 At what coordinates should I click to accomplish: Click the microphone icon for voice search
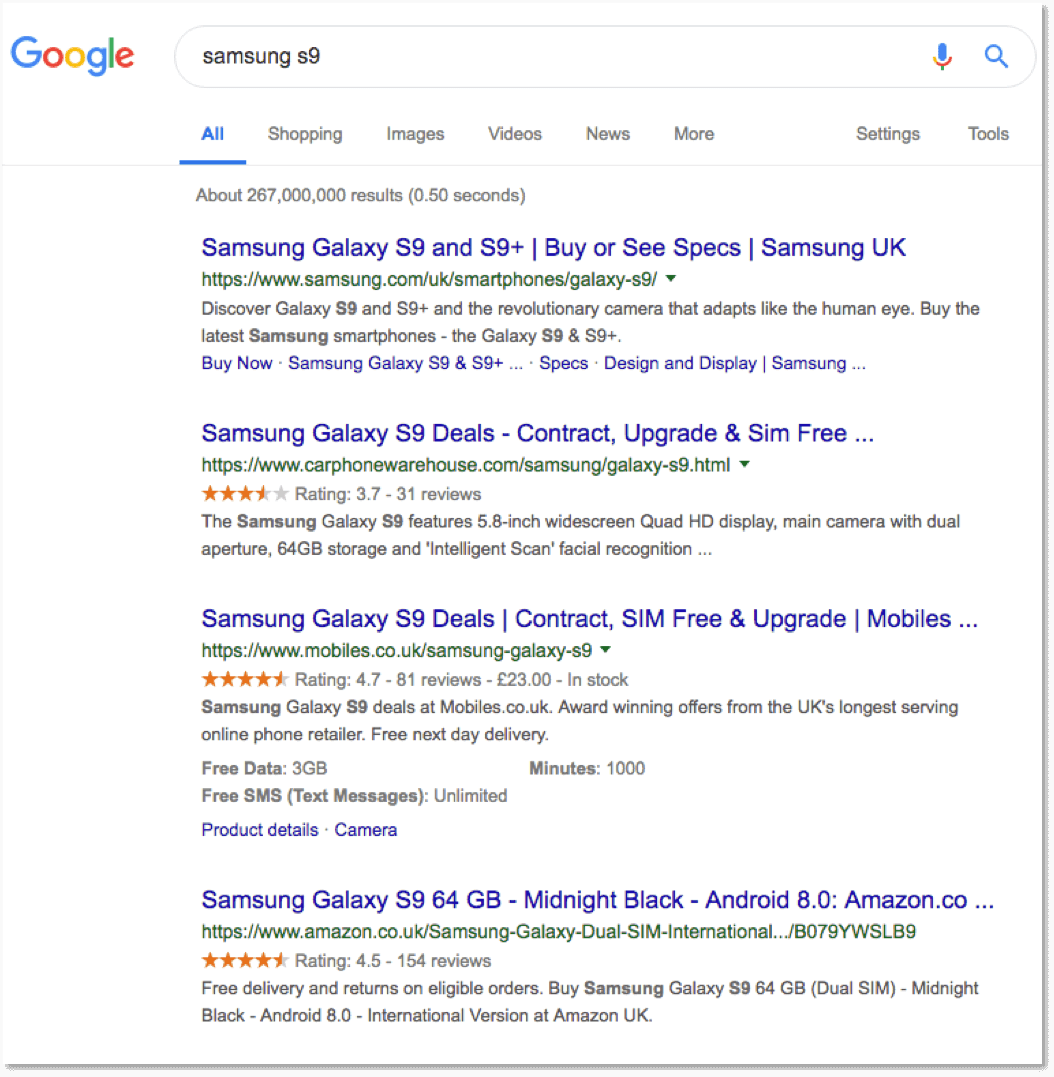point(941,57)
